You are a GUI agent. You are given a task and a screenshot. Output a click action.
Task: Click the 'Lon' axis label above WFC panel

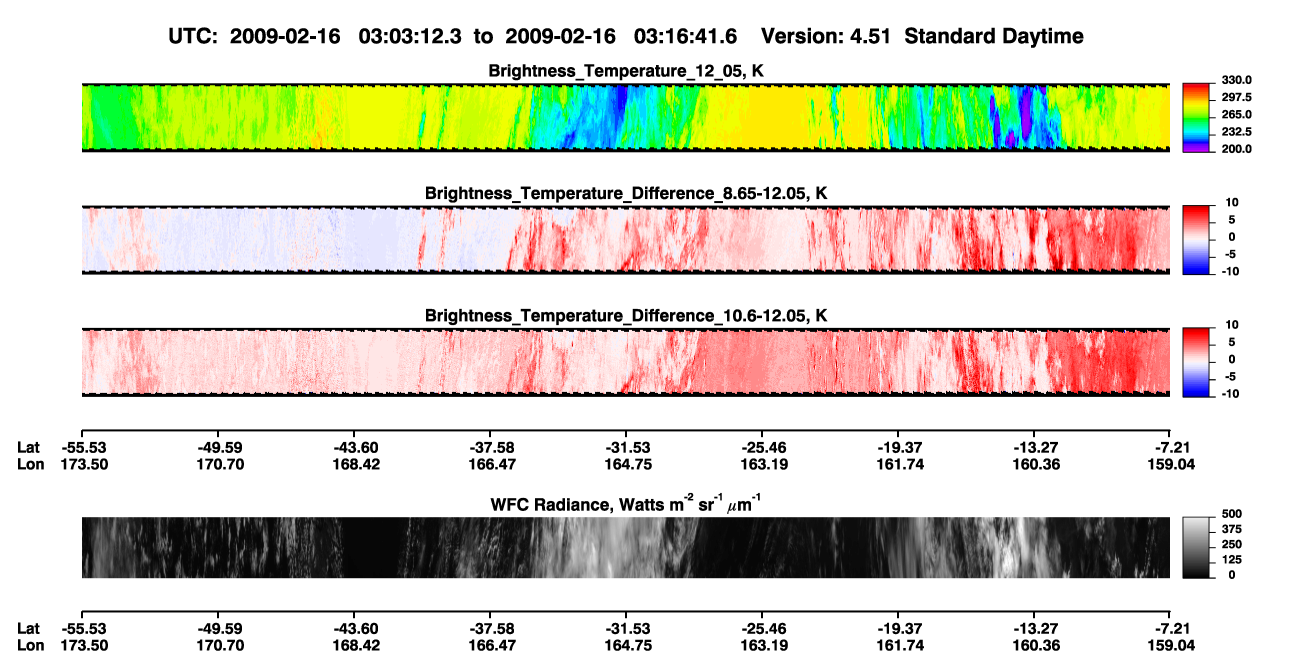coord(30,464)
